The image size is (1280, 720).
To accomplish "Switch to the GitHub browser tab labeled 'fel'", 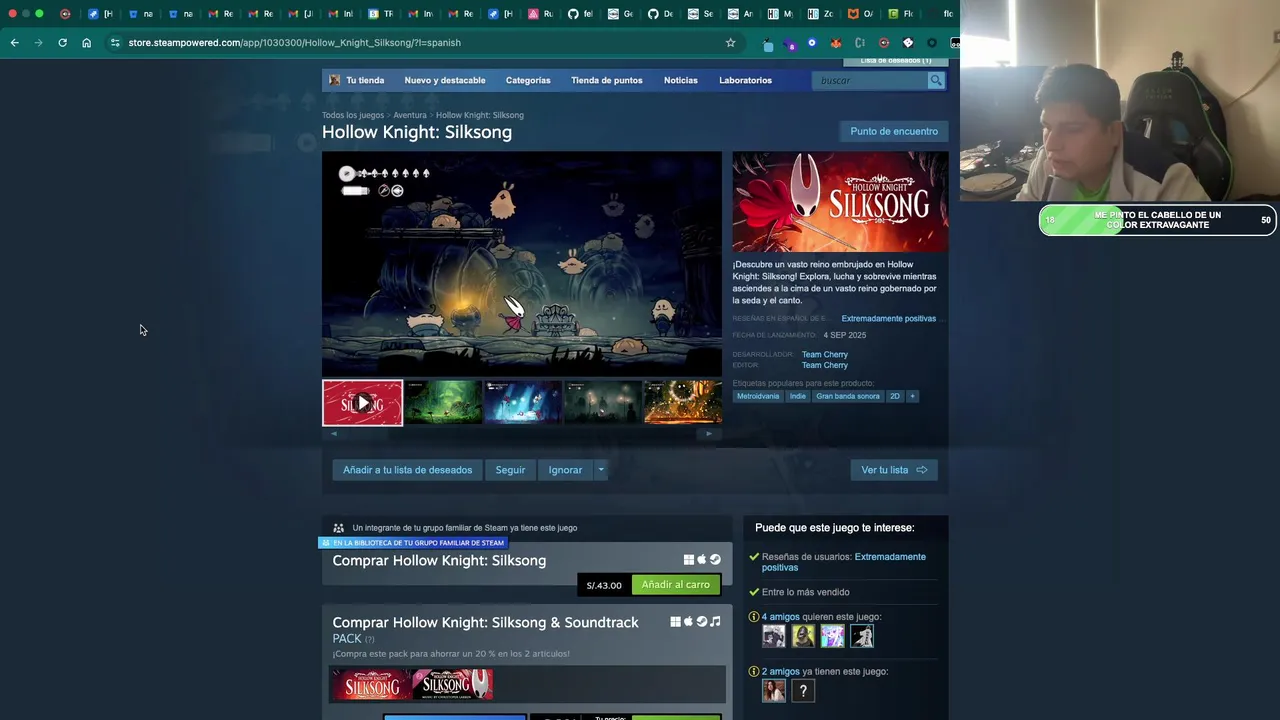I will coord(579,14).
